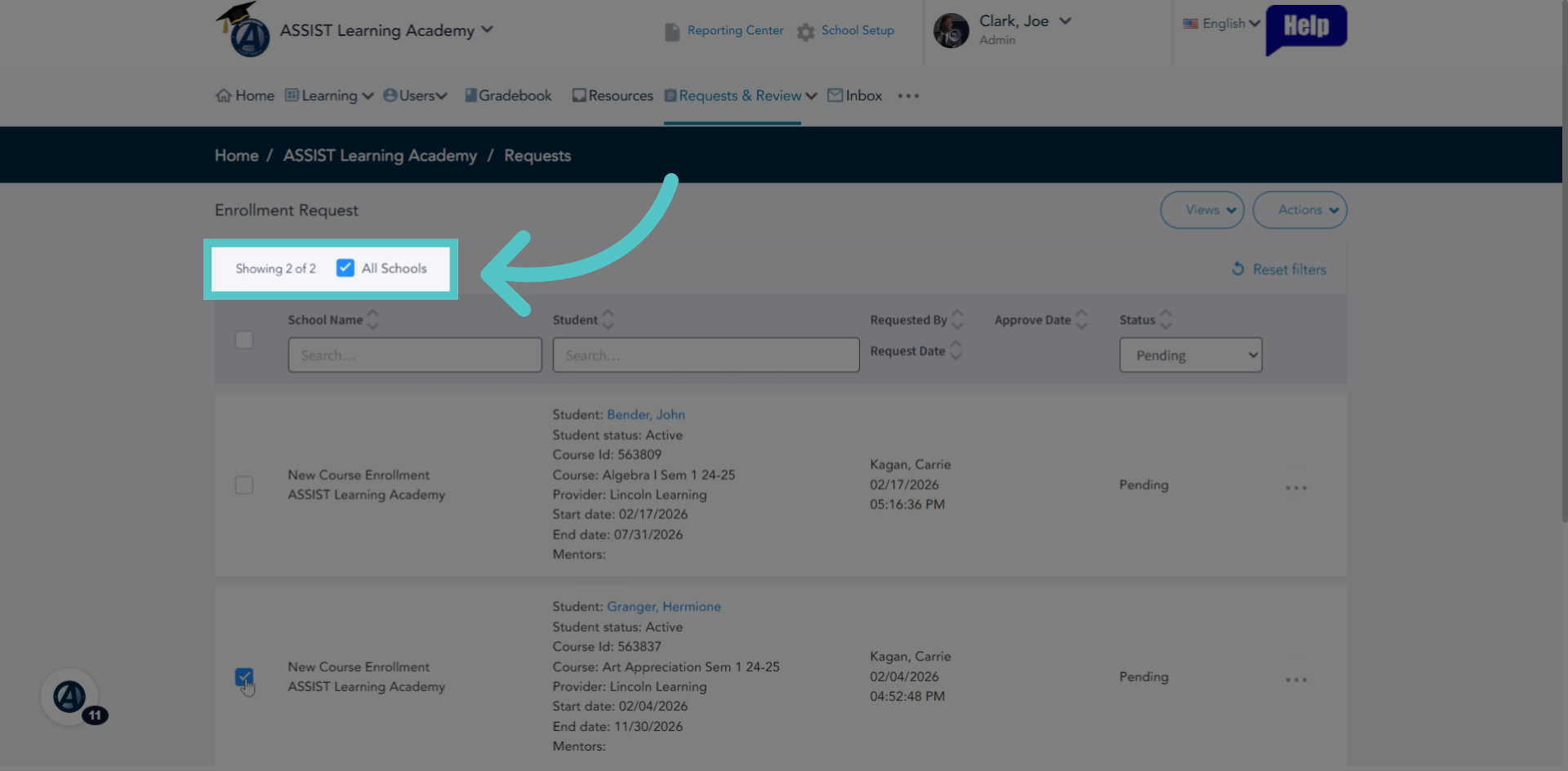The width and height of the screenshot is (1568, 771).
Task: Open the Inbox menu item
Action: [855, 96]
